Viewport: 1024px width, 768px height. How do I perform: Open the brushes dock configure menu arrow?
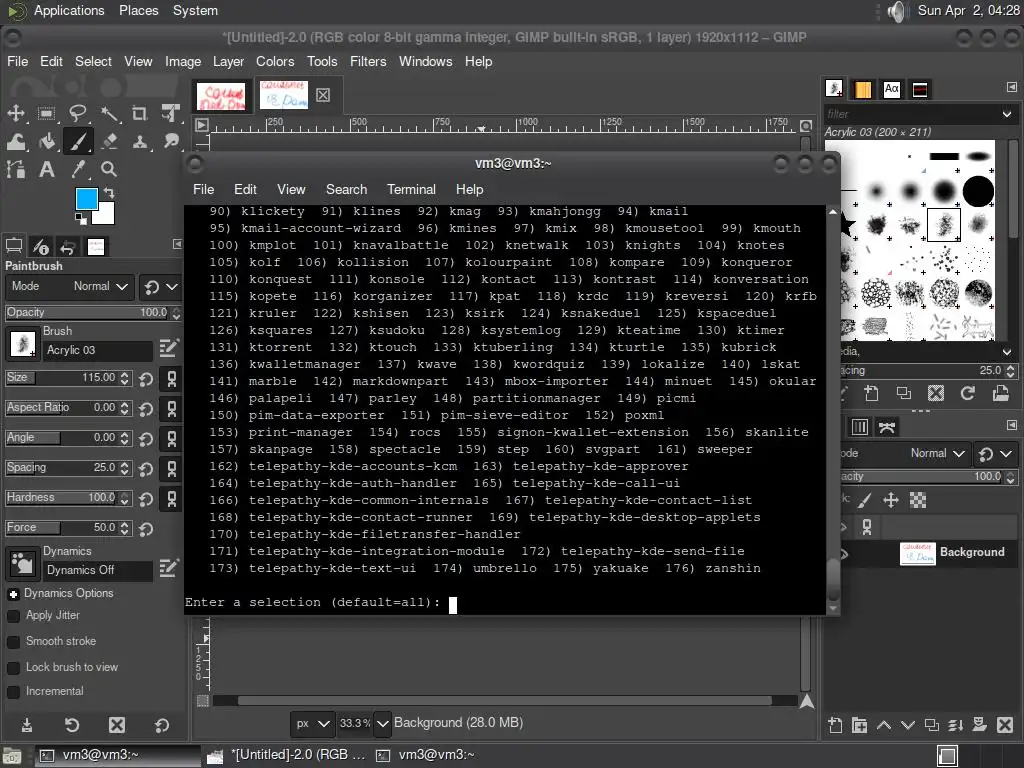[x=1012, y=87]
